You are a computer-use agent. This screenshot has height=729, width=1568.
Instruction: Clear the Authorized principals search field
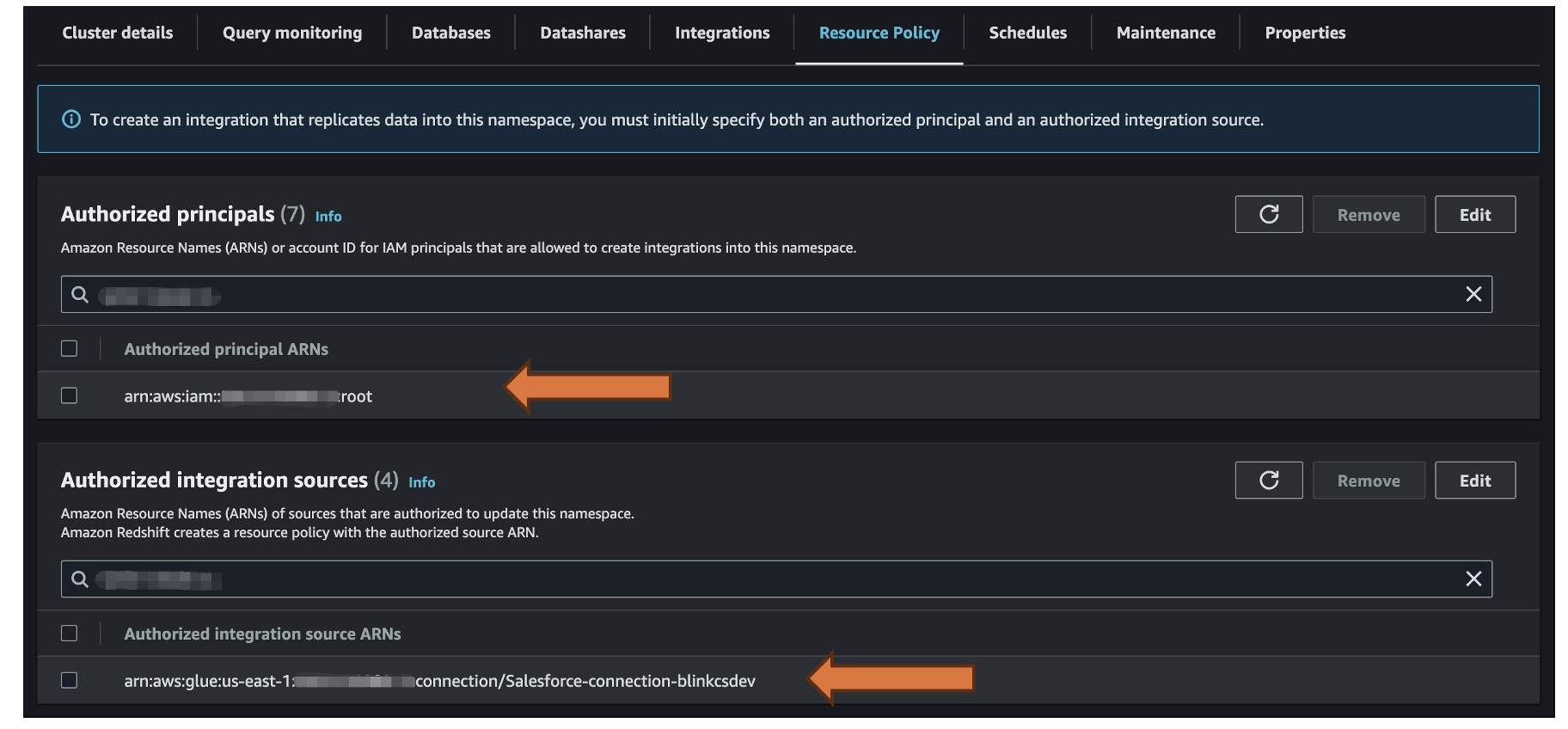point(1473,294)
